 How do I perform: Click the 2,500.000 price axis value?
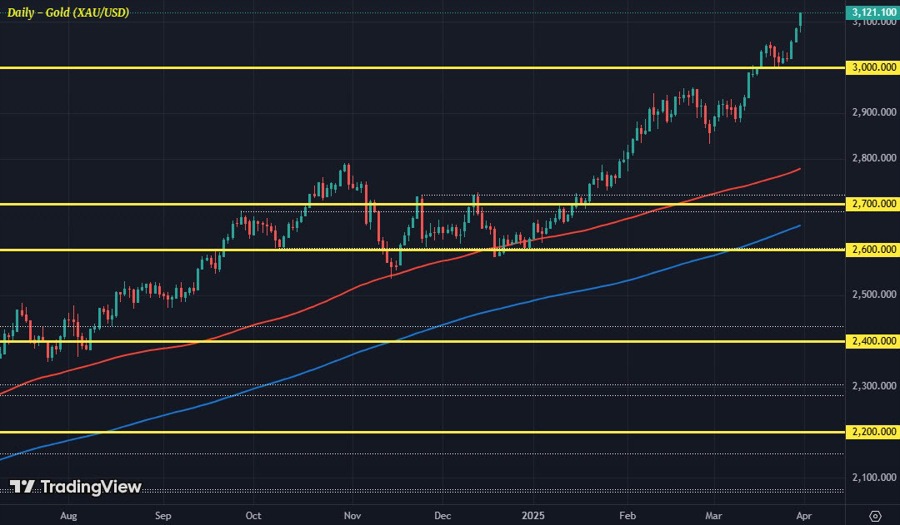coord(874,294)
